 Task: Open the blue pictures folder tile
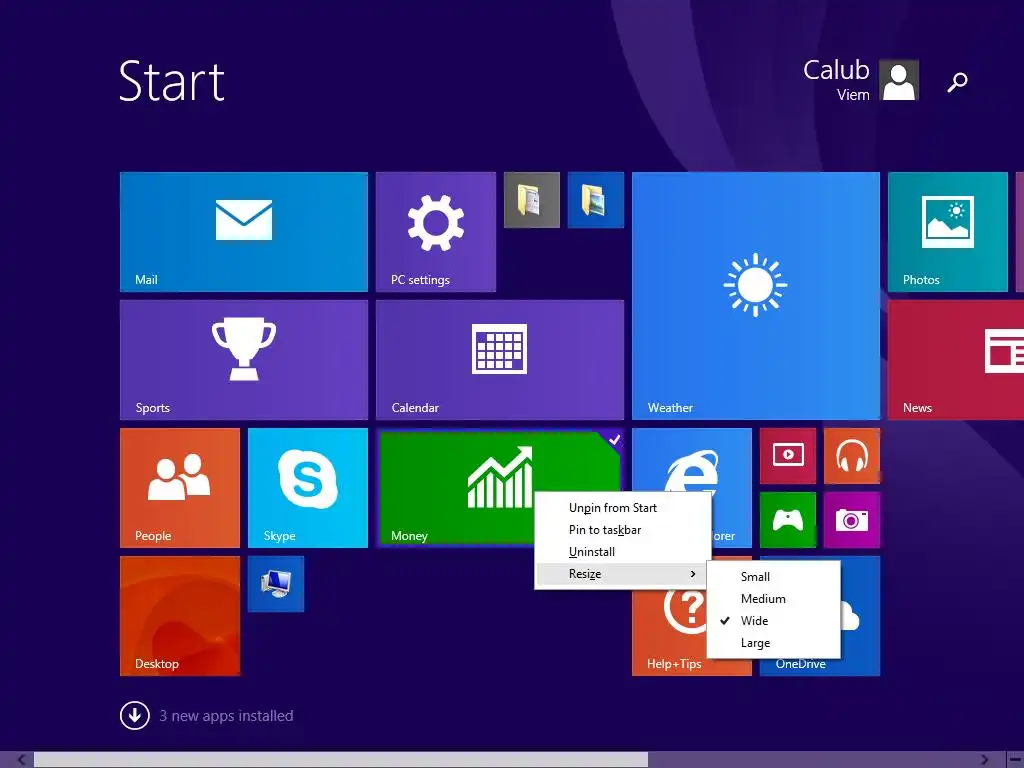pyautogui.click(x=596, y=200)
